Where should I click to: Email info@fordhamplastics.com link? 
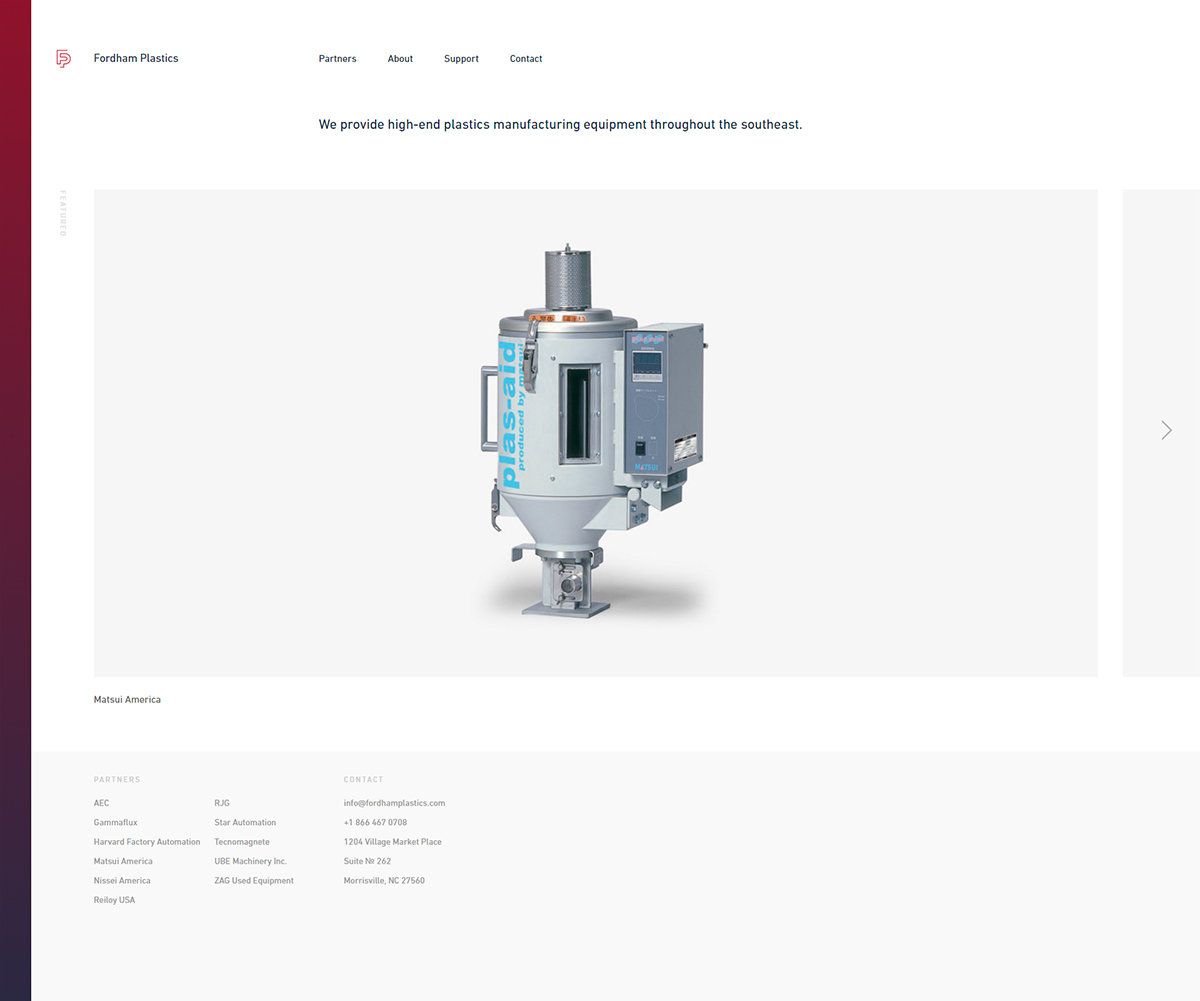coord(394,803)
